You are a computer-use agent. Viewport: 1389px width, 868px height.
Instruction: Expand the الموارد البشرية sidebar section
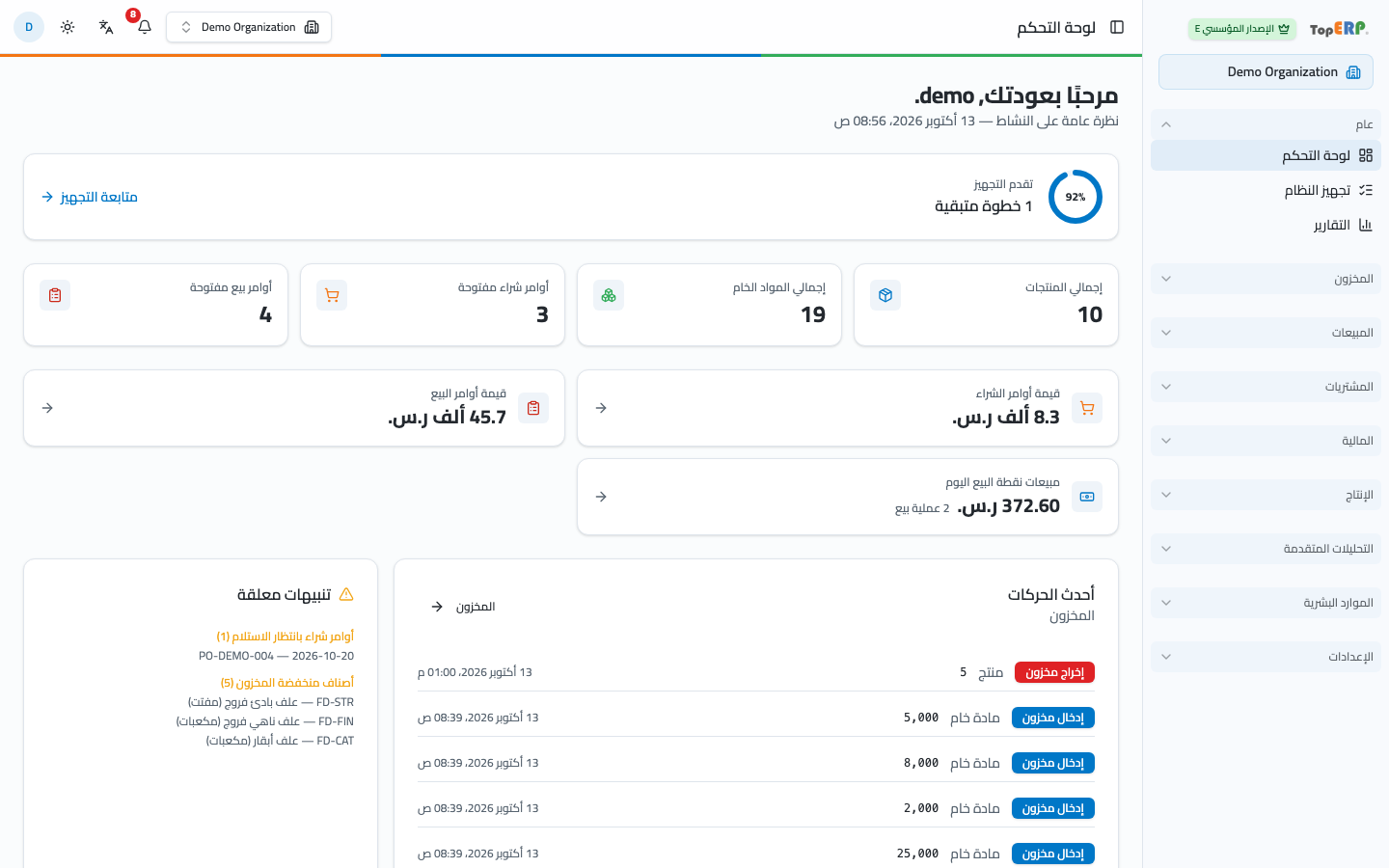point(1266,603)
